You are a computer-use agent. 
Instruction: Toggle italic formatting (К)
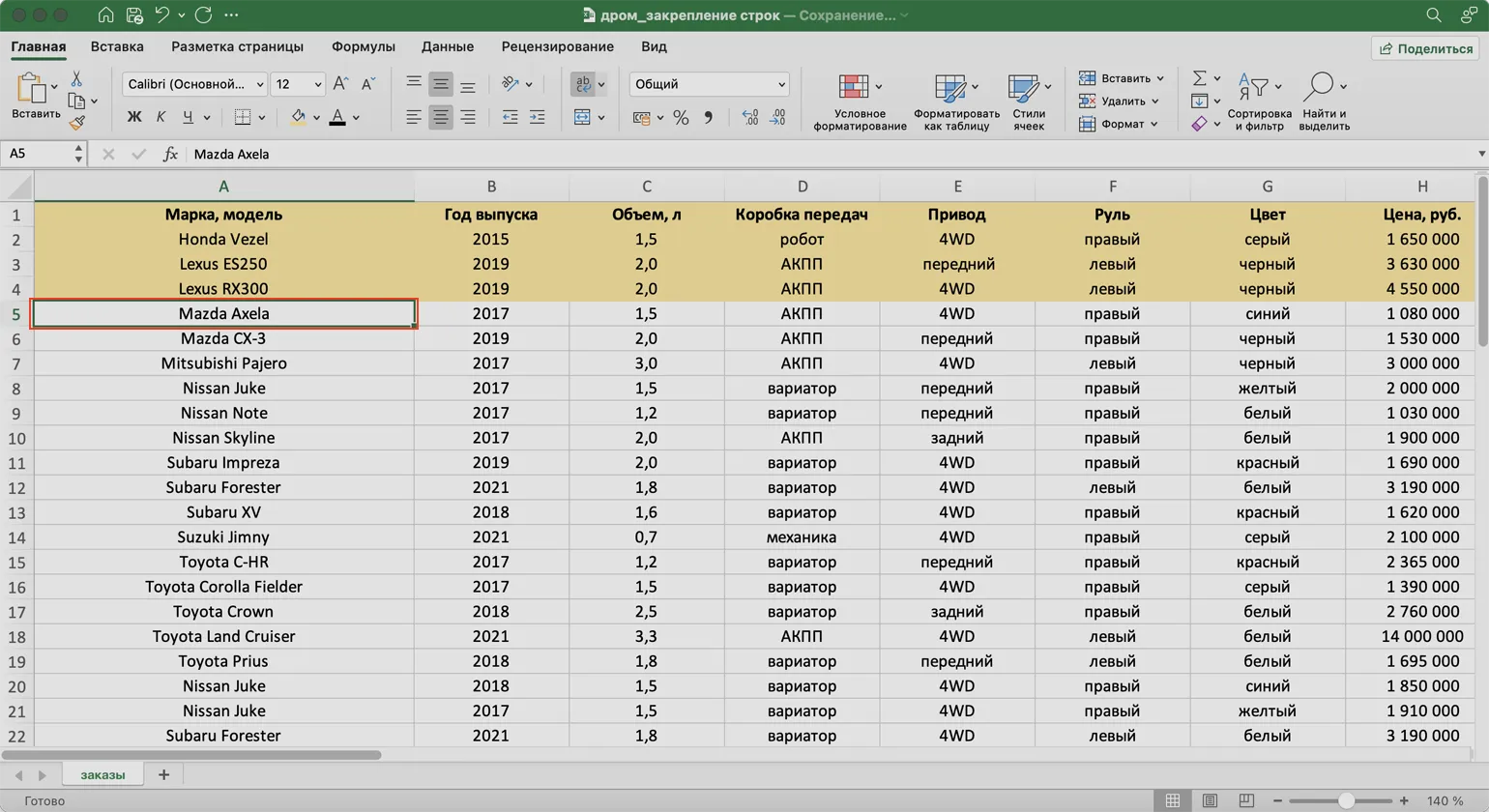click(x=161, y=118)
